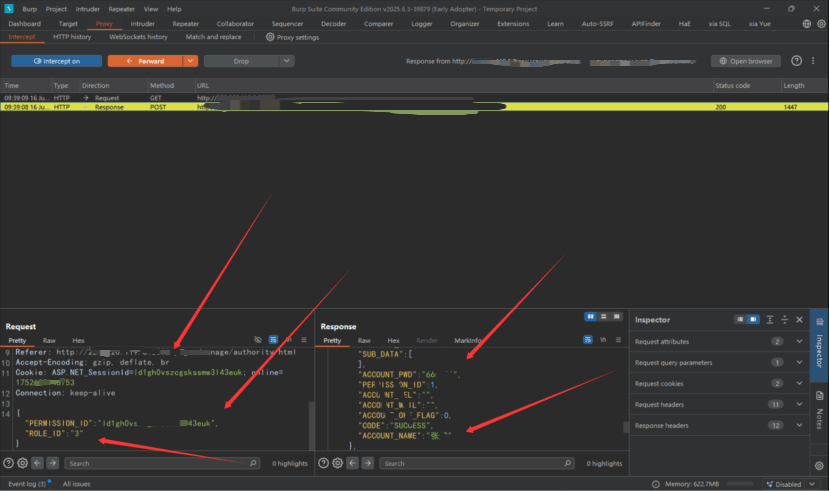Open the Proxy settings gear
The width and height of the screenshot is (830, 492).
pyautogui.click(x=270, y=37)
